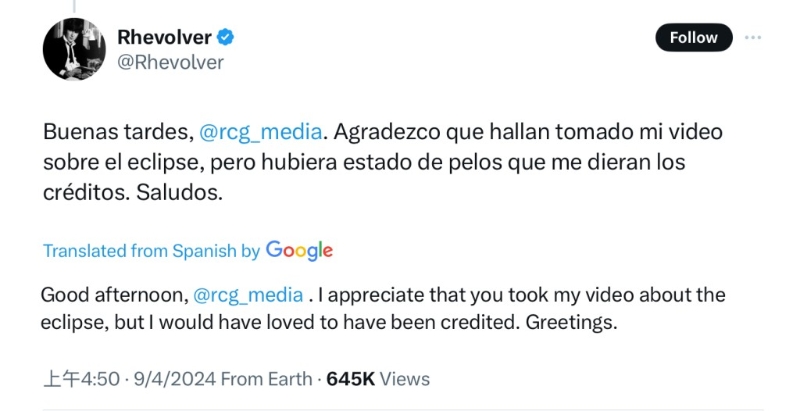
Task: Click the 上午4:50 timestamp
Action: pos(82,379)
